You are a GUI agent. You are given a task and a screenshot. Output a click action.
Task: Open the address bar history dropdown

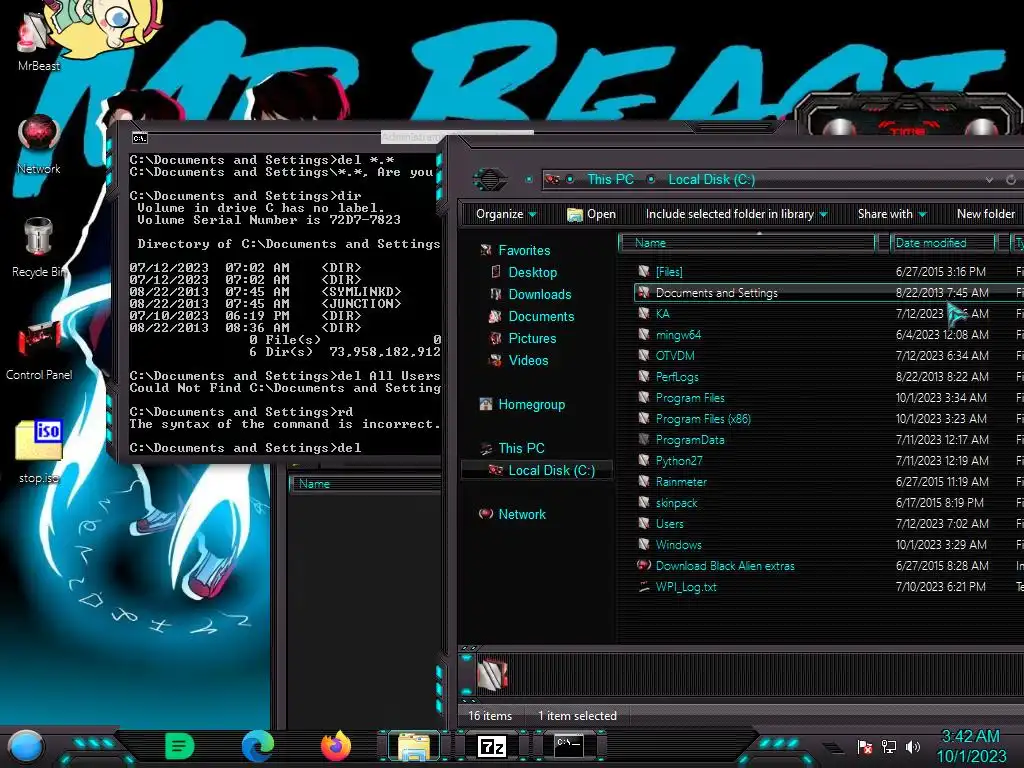(989, 180)
